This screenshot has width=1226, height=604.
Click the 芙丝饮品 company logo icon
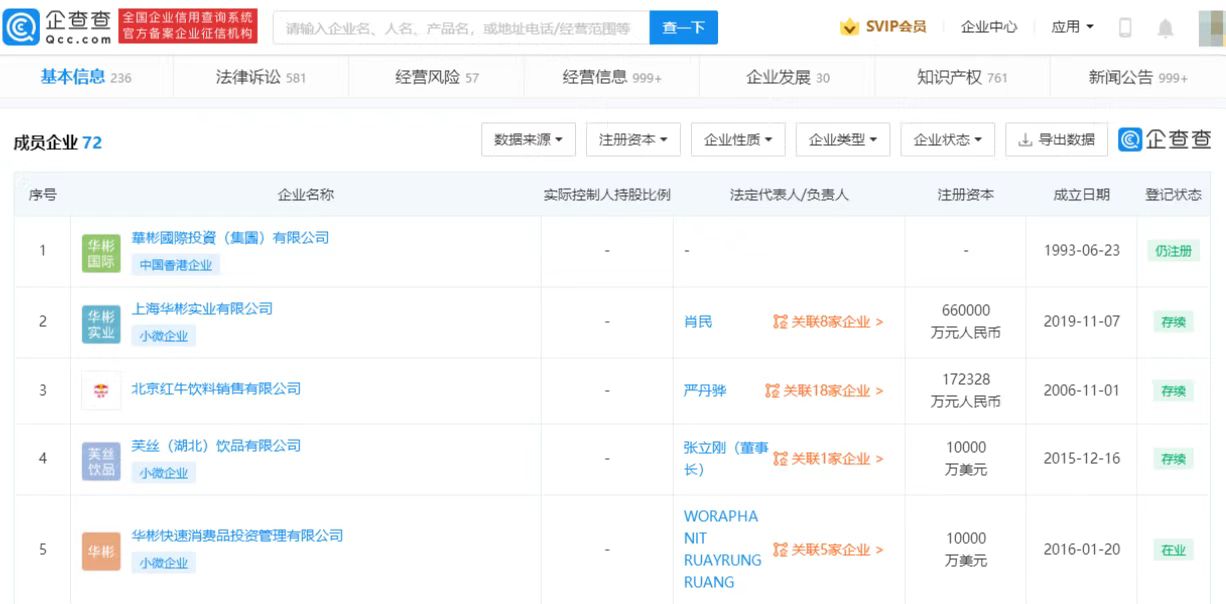point(101,461)
